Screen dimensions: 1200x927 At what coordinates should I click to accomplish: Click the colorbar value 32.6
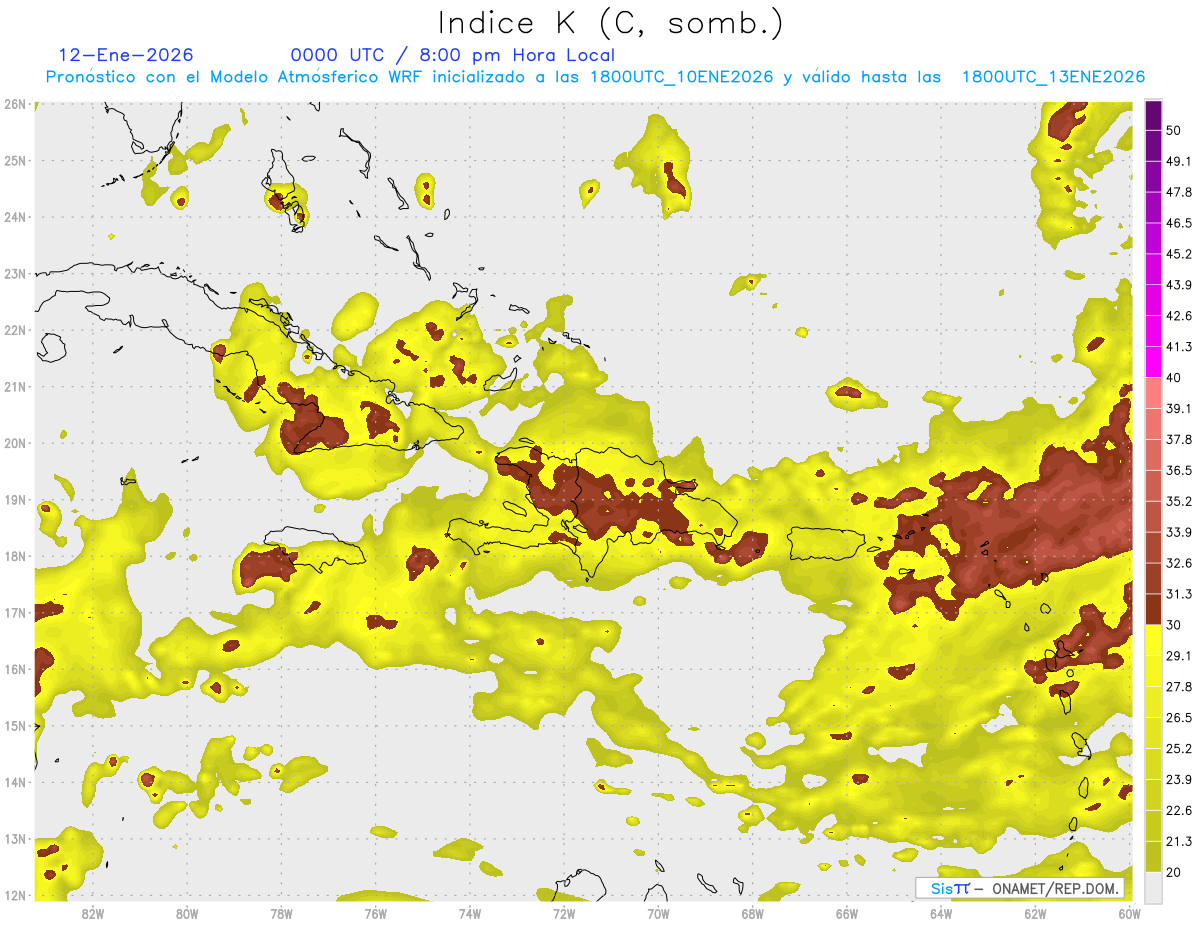1179,563
